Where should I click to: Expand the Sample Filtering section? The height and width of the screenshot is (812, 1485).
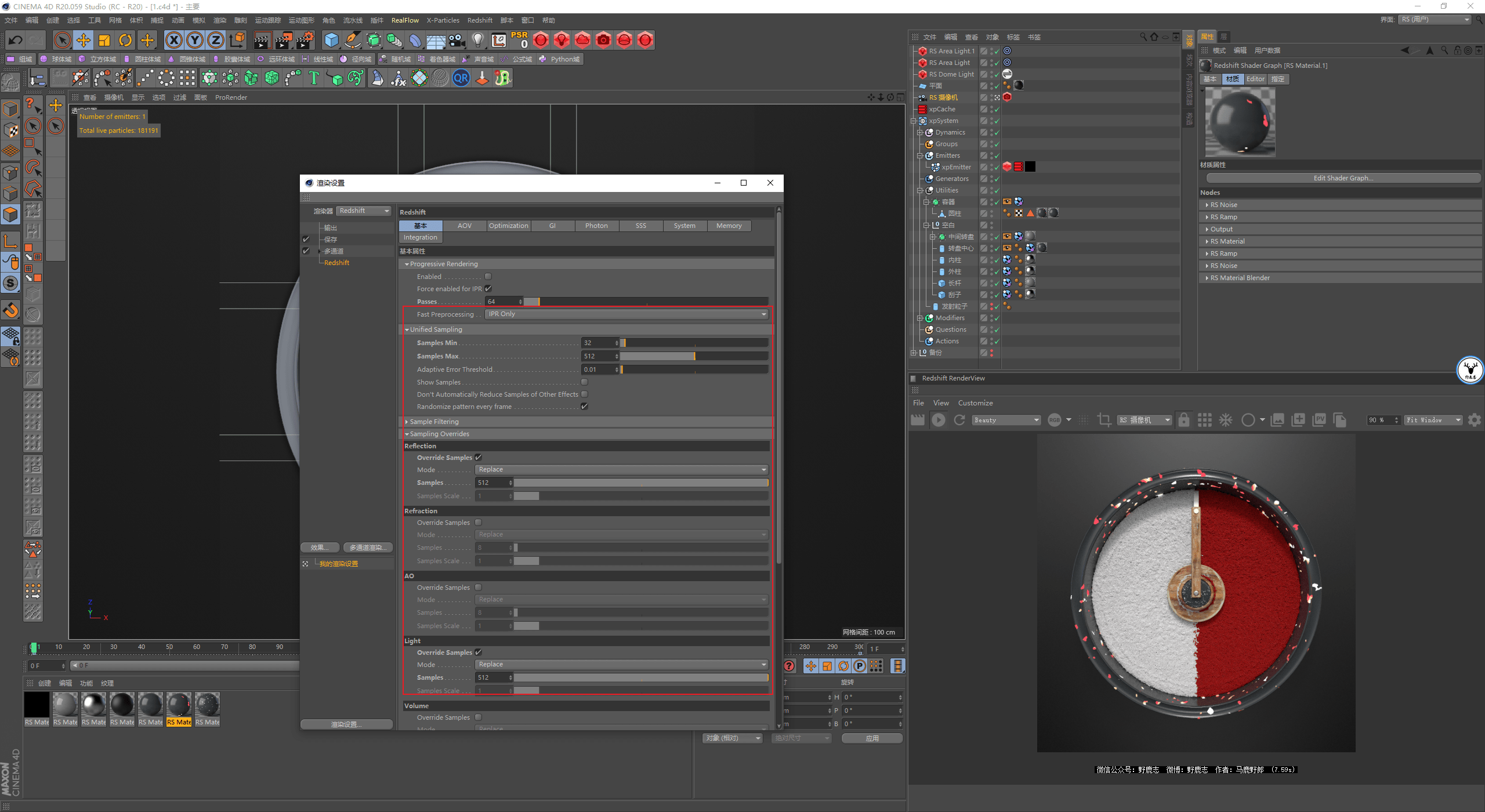tap(434, 422)
